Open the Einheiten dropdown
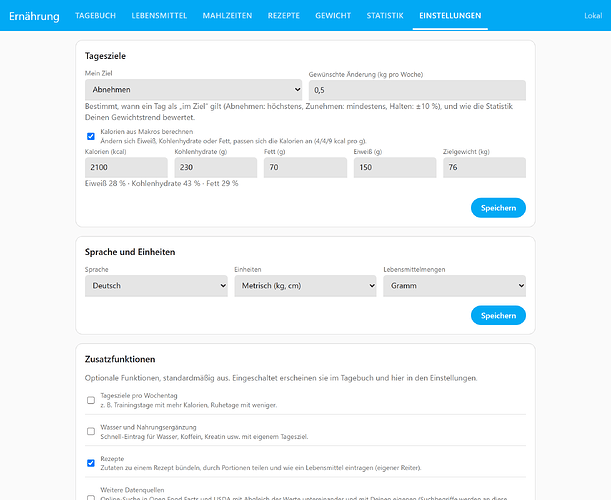This screenshot has height=500, width=611. [x=305, y=286]
